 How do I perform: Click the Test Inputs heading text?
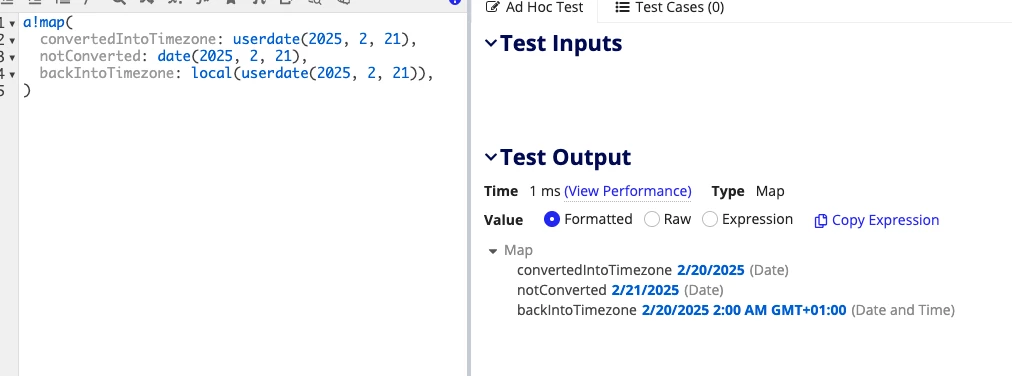point(561,43)
